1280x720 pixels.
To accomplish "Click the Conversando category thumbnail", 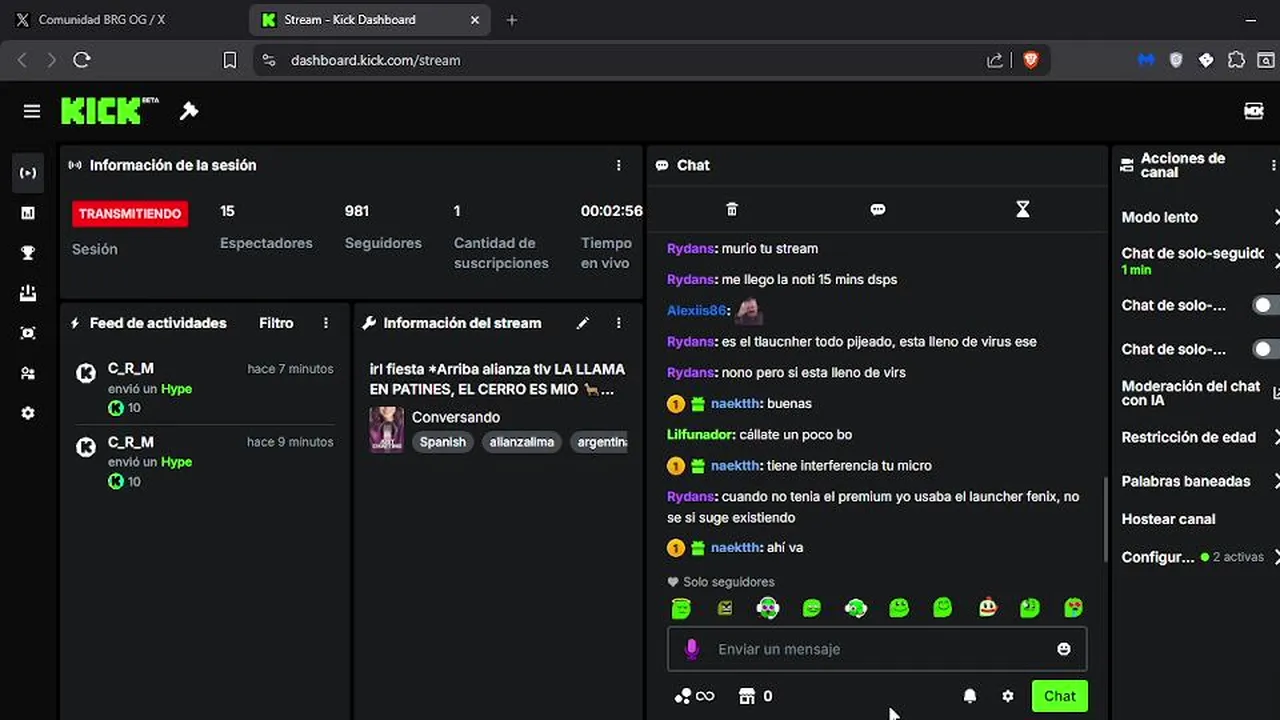I will [387, 429].
